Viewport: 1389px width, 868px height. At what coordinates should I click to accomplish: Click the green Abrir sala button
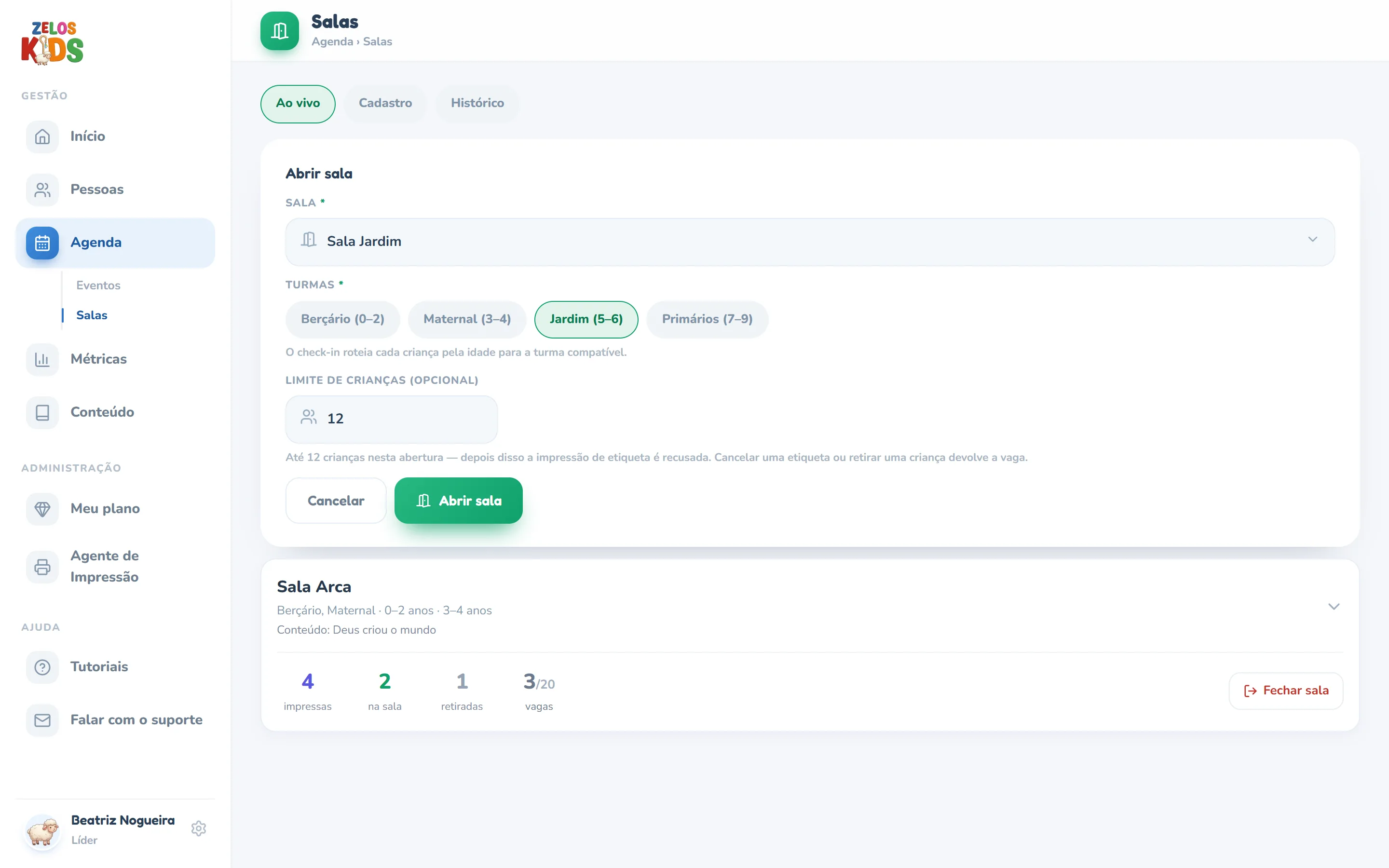[459, 501]
